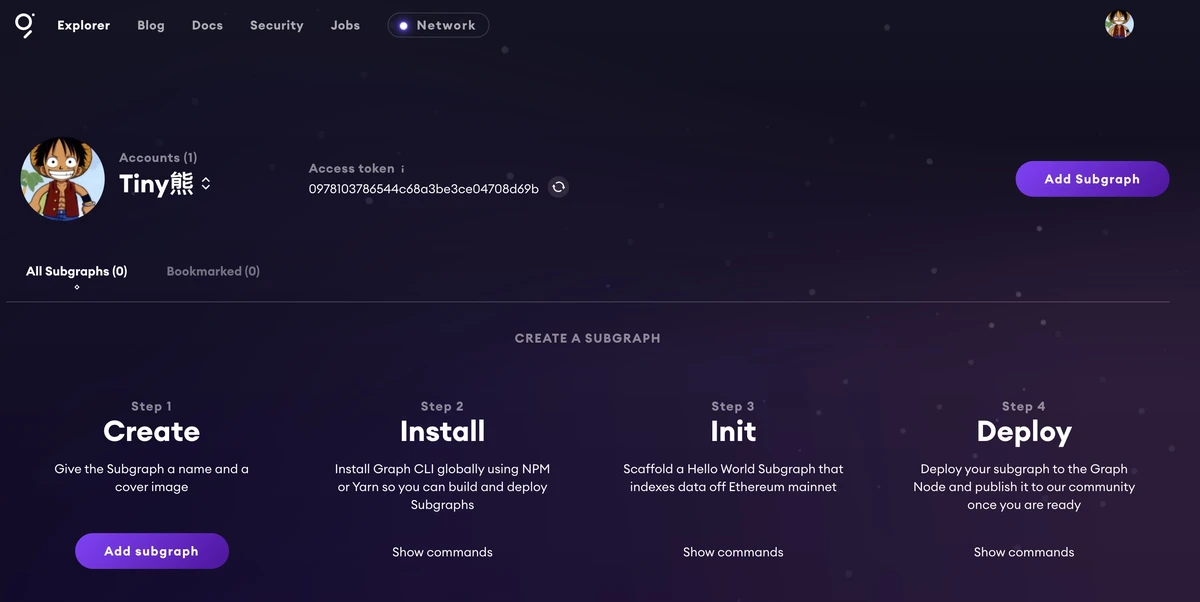The image size is (1200, 602).
Task: Open the Docs link in navigation
Action: [x=207, y=25]
